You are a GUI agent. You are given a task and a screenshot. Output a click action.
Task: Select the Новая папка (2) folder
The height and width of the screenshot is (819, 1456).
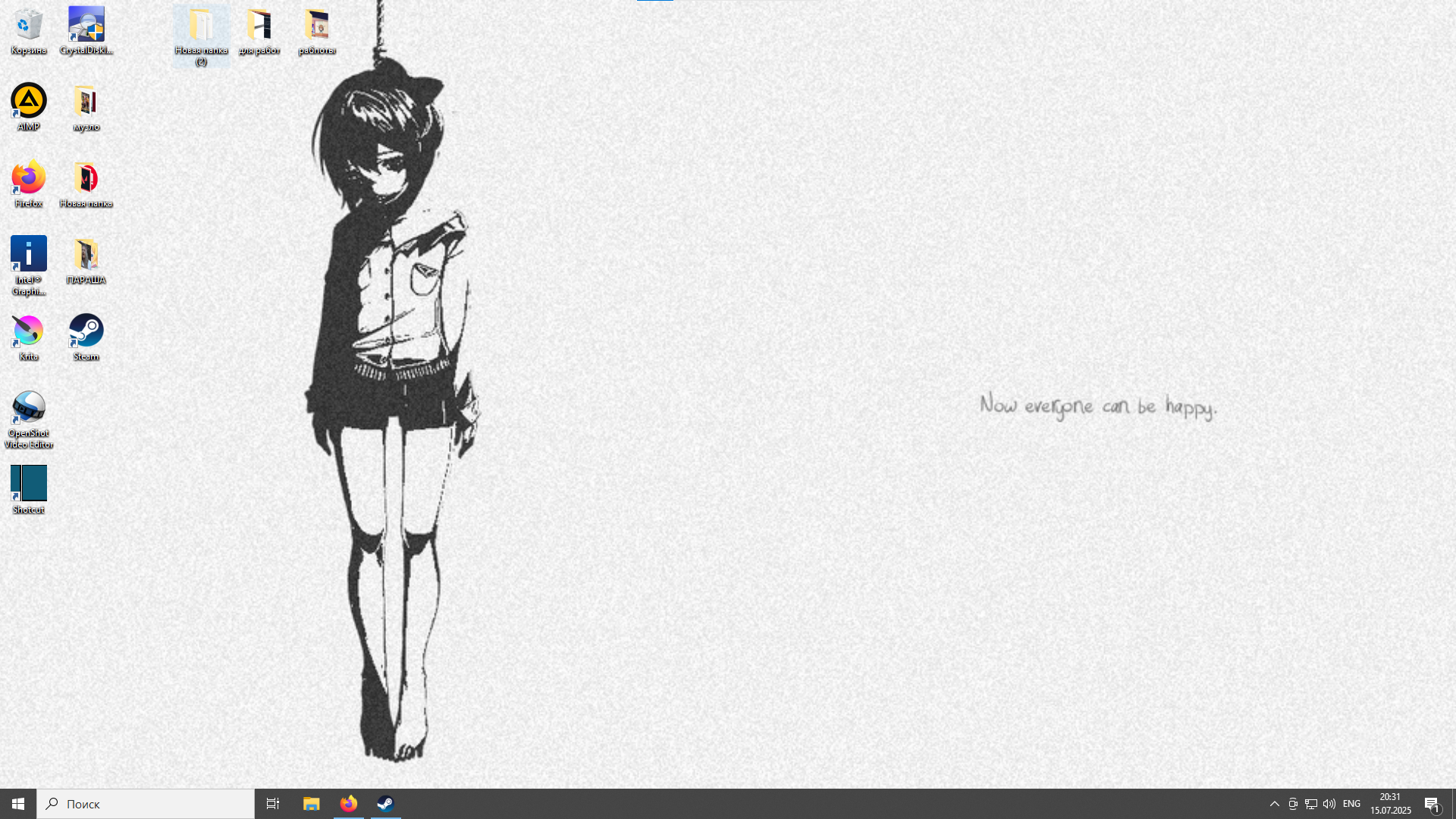(x=201, y=36)
